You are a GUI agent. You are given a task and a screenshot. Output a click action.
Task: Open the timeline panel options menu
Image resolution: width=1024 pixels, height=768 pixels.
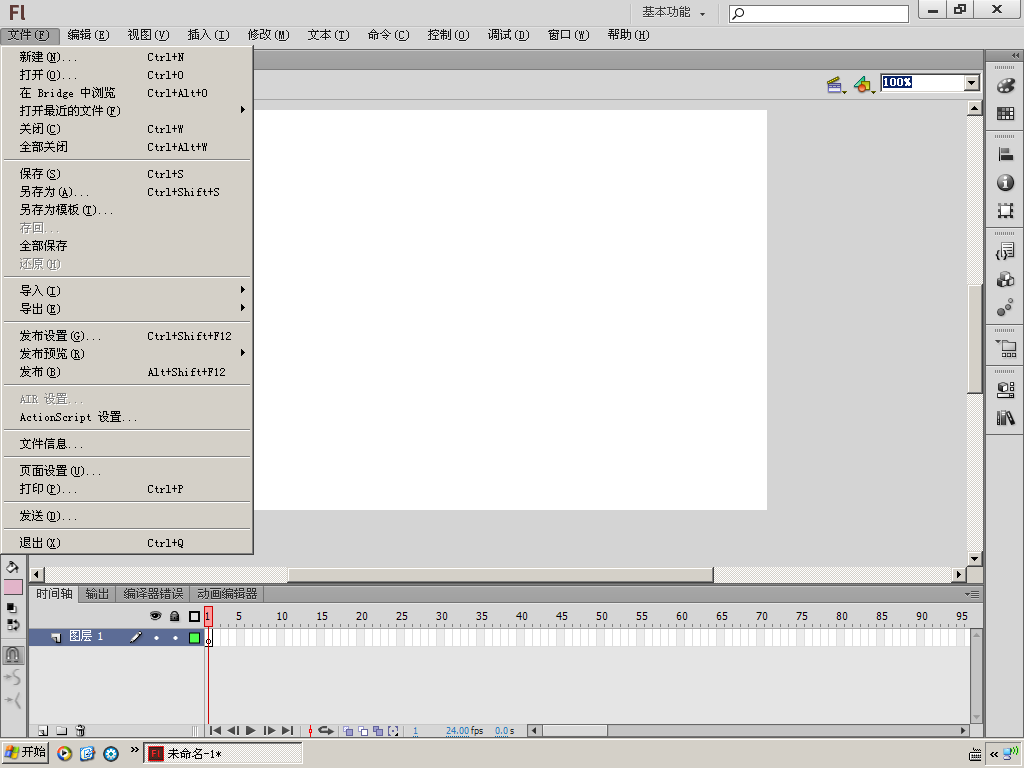pos(972,594)
